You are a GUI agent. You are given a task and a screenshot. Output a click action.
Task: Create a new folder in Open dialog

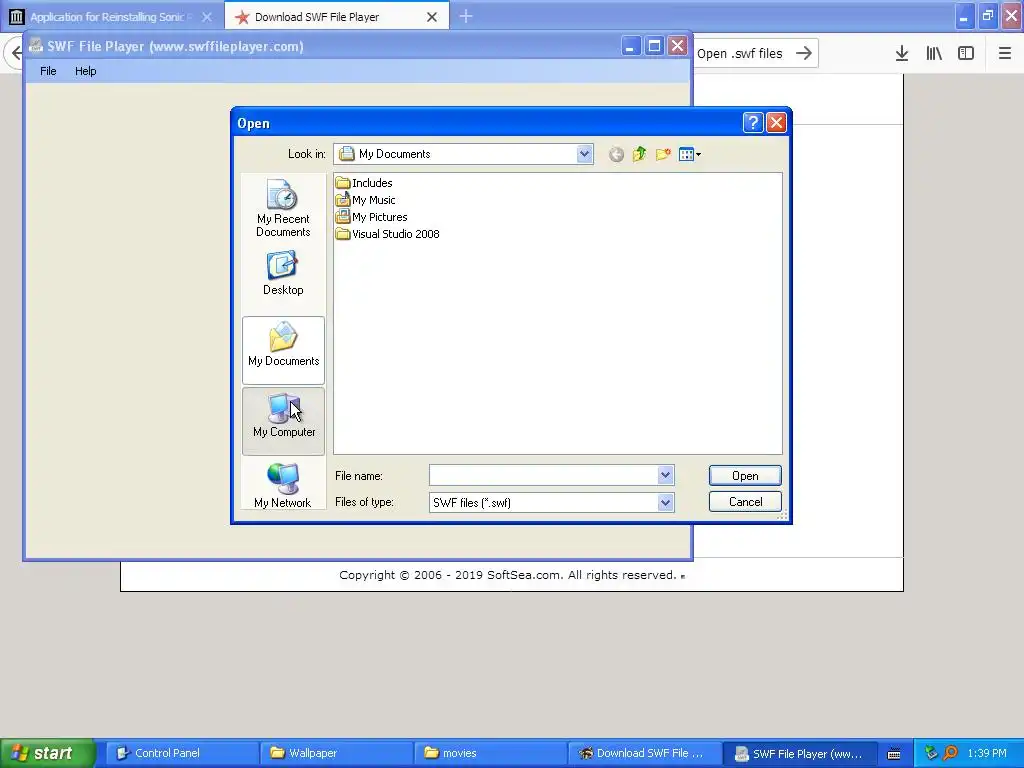click(x=663, y=154)
